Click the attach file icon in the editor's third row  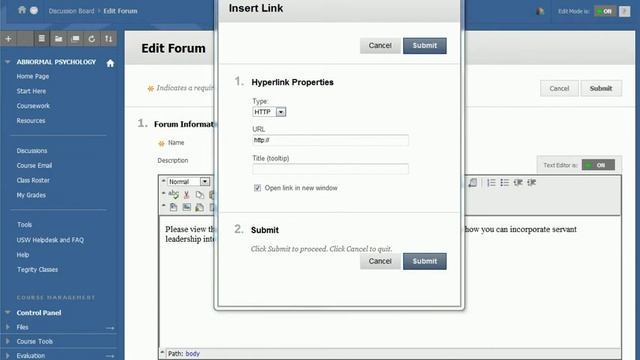[173, 207]
